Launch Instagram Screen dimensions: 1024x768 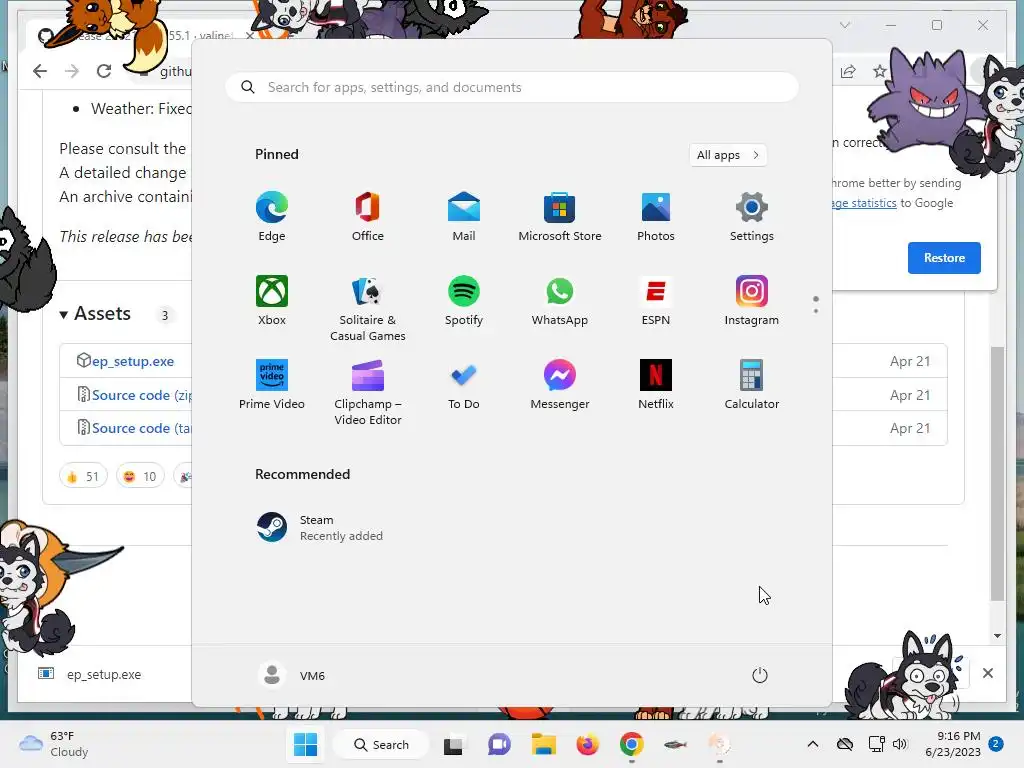click(752, 300)
